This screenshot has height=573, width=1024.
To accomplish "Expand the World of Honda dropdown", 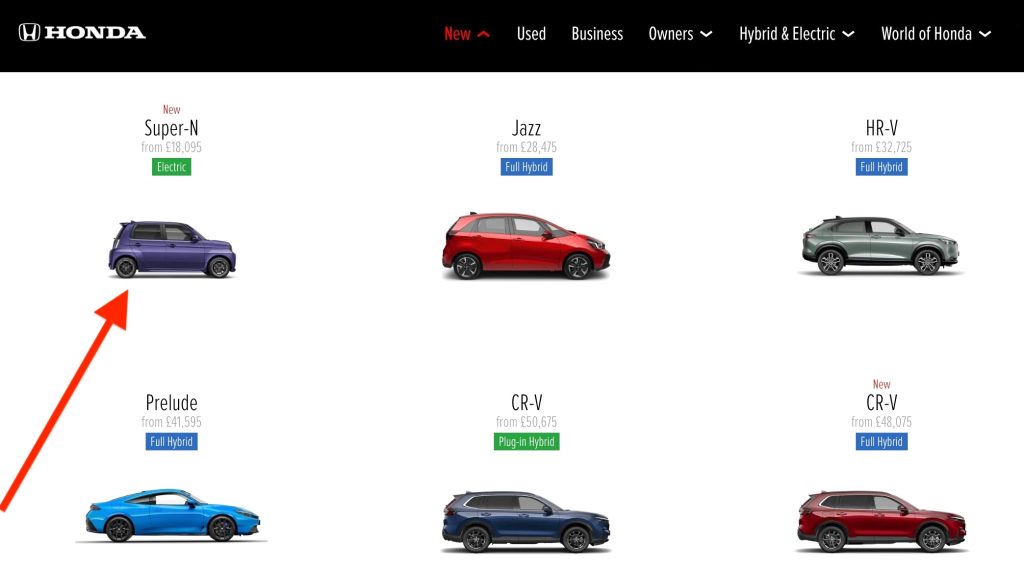I will click(935, 34).
